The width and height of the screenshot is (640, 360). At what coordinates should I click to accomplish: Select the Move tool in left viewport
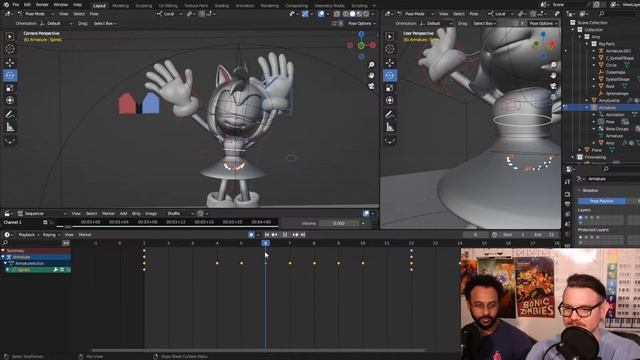[x=10, y=63]
